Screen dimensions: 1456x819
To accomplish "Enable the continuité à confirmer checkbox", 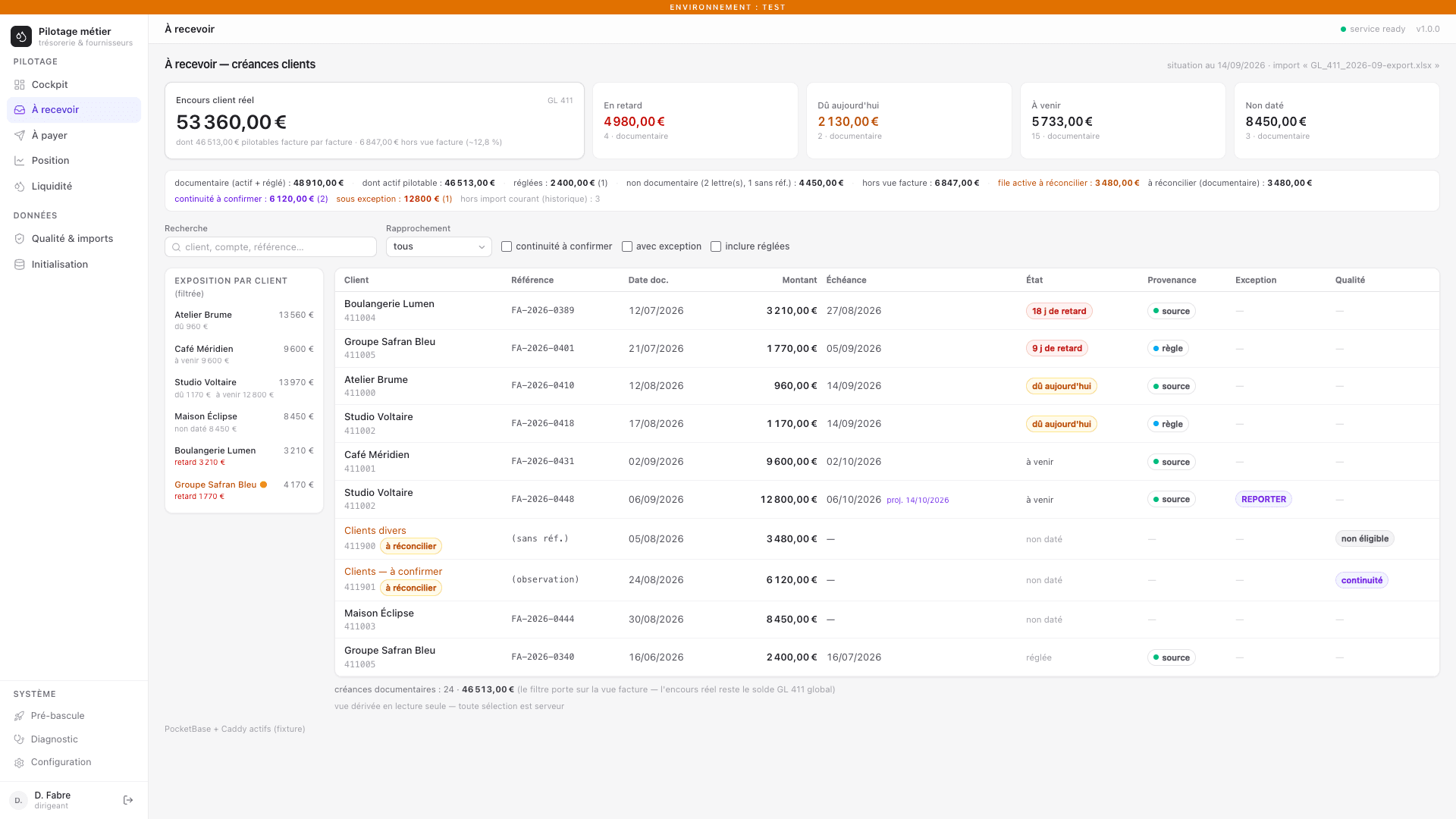I will pos(507,246).
